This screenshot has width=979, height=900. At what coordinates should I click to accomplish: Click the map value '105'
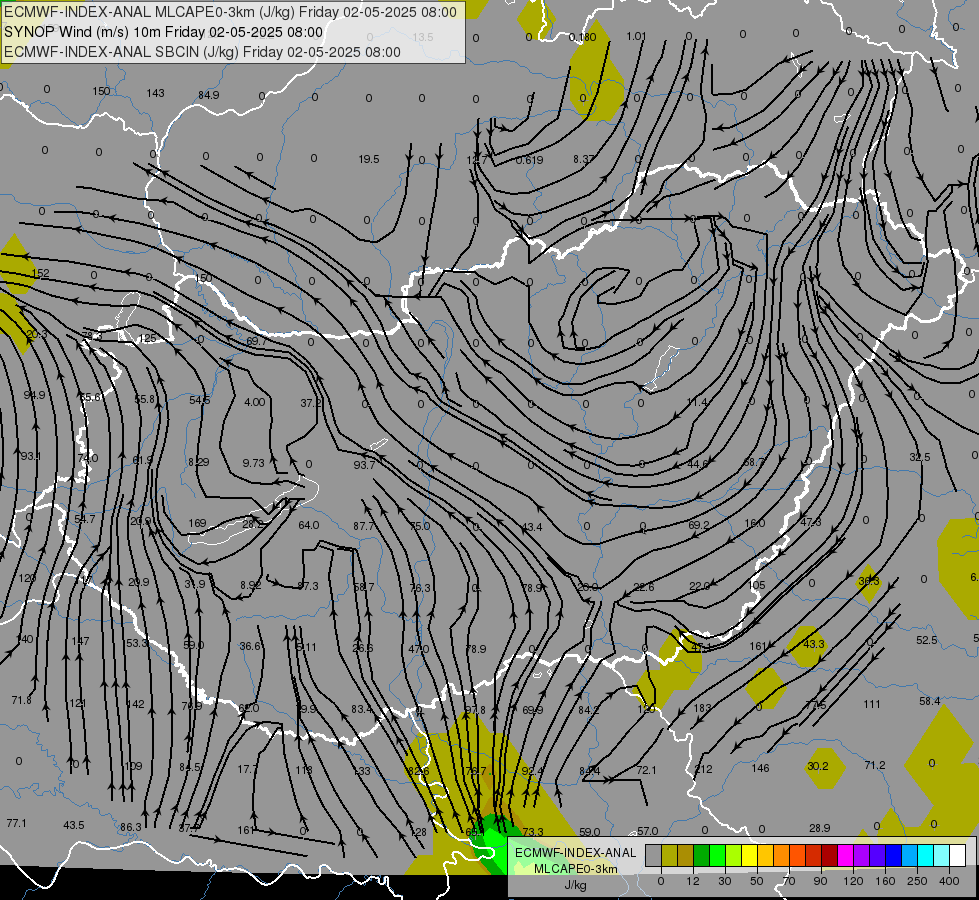(757, 586)
